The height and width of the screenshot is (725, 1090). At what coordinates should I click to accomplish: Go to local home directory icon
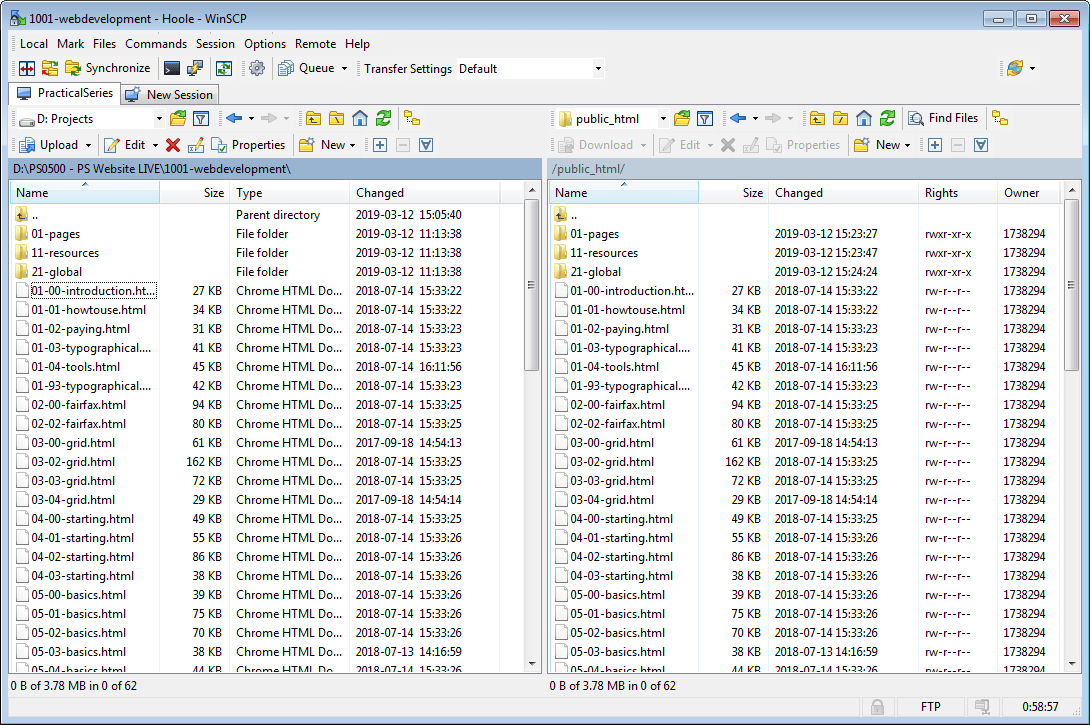360,119
